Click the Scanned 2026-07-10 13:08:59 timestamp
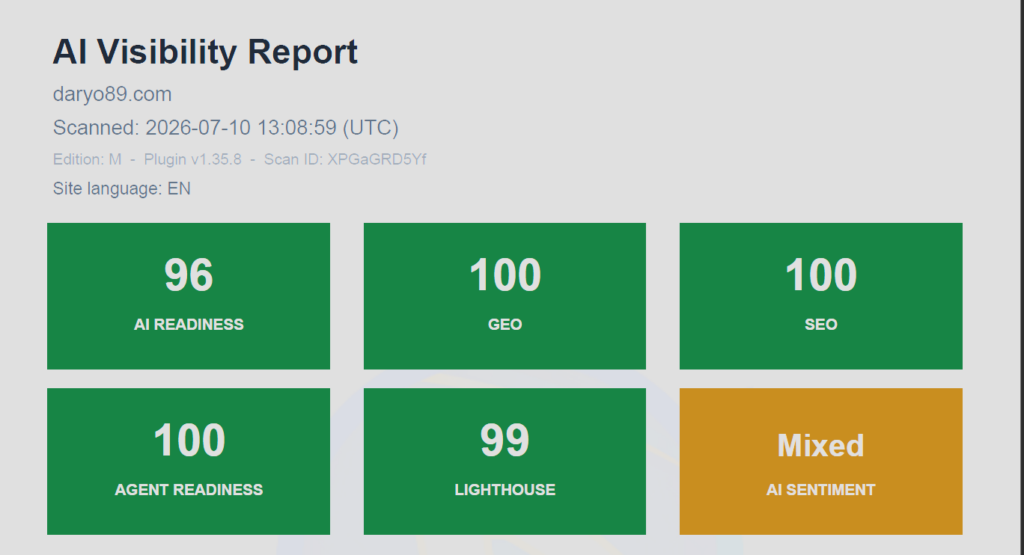Image resolution: width=1024 pixels, height=555 pixels. coord(225,127)
